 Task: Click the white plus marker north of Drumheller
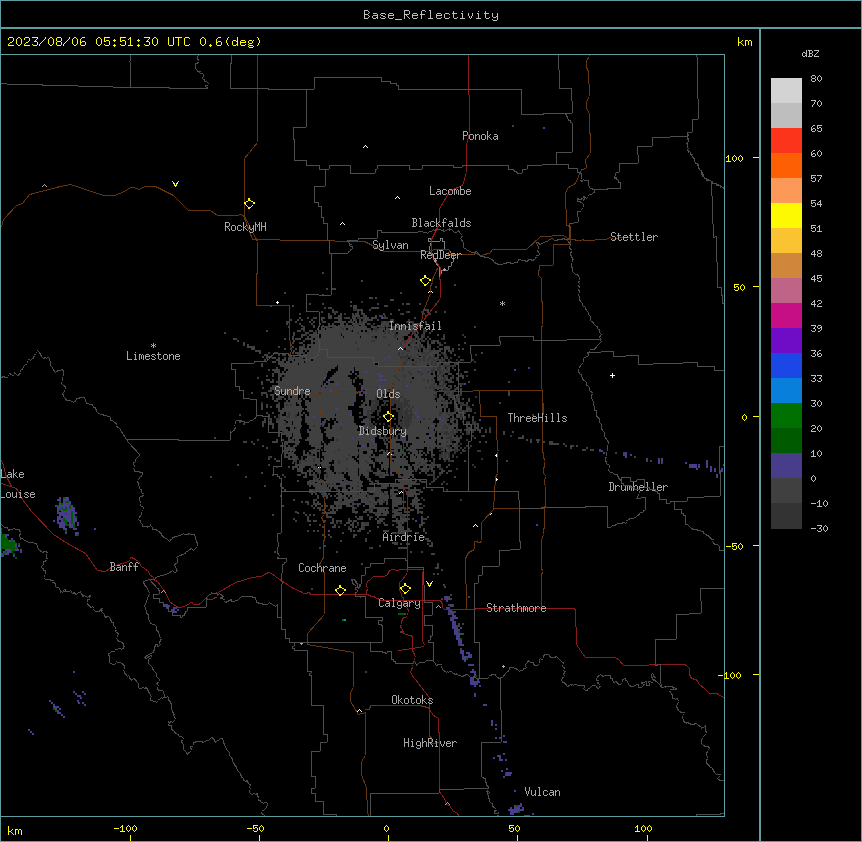(612, 375)
